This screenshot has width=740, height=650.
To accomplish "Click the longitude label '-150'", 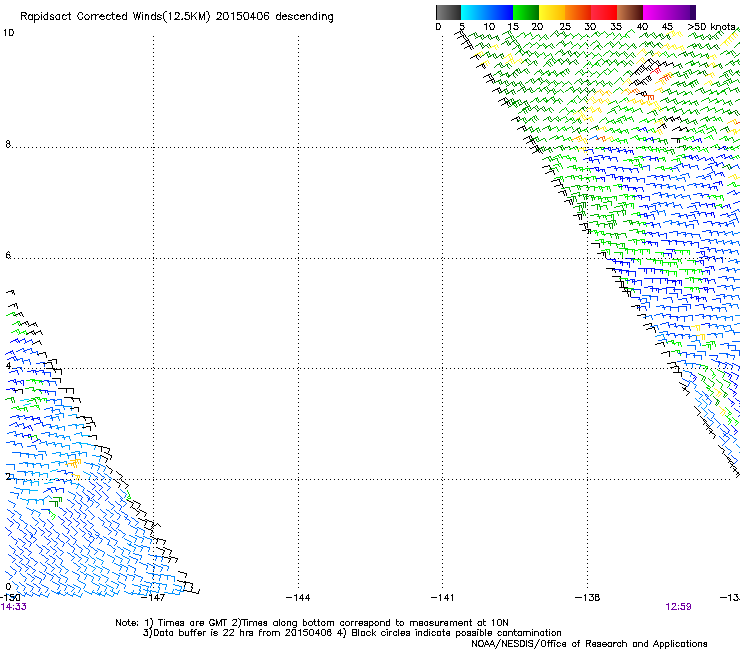I will pos(10,598).
